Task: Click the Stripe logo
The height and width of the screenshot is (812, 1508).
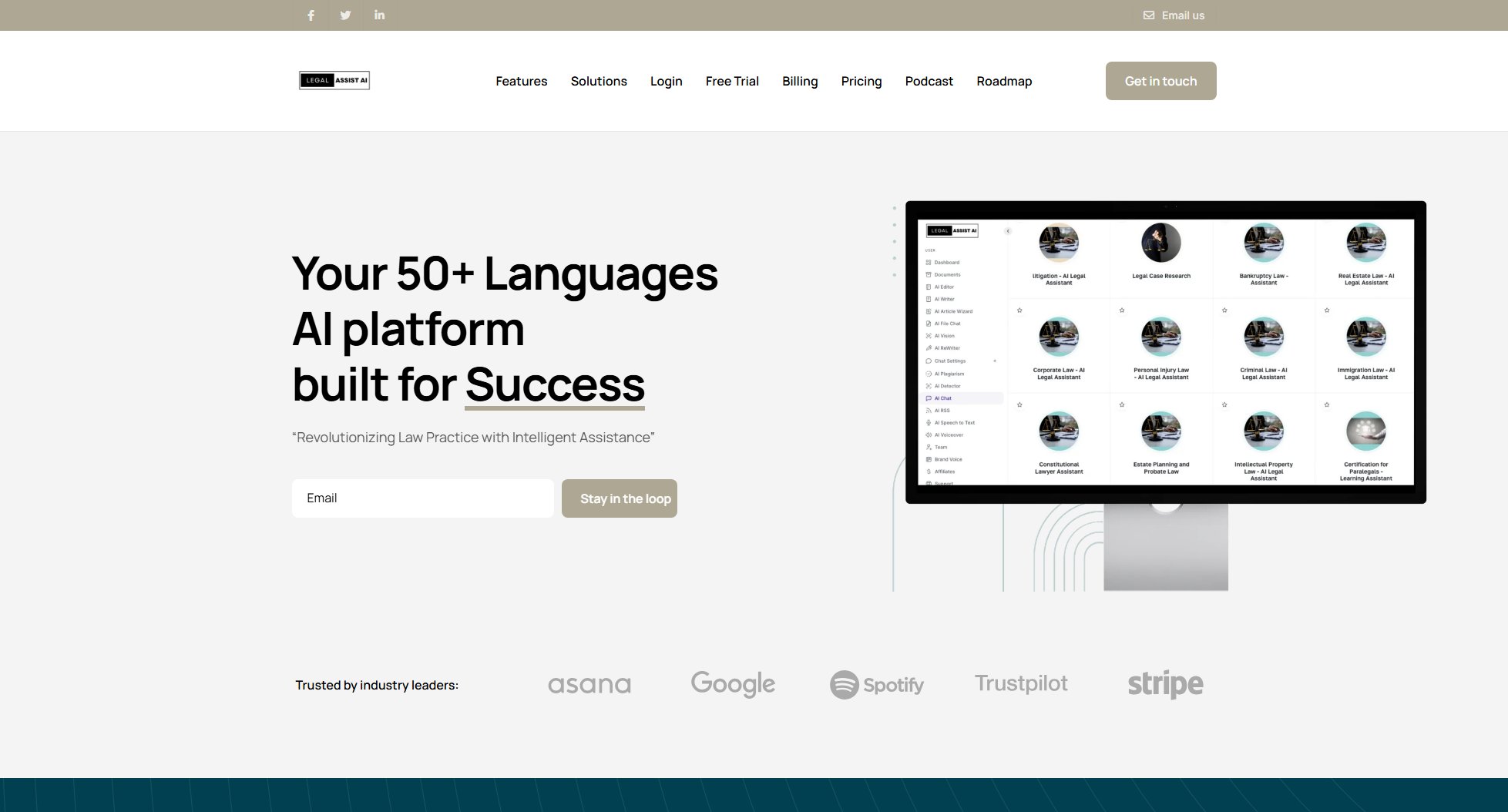Action: [x=1164, y=684]
